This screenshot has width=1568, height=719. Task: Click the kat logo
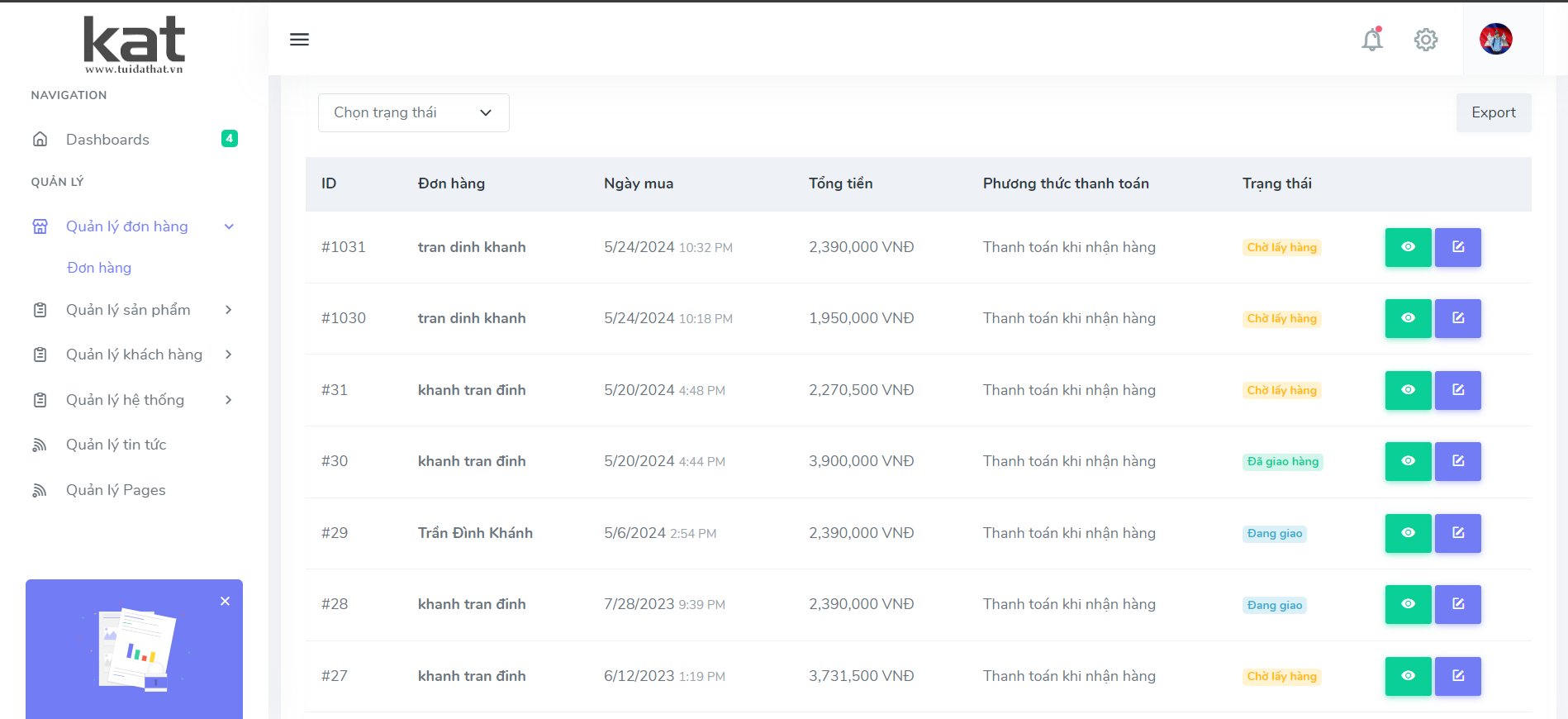pyautogui.click(x=135, y=45)
